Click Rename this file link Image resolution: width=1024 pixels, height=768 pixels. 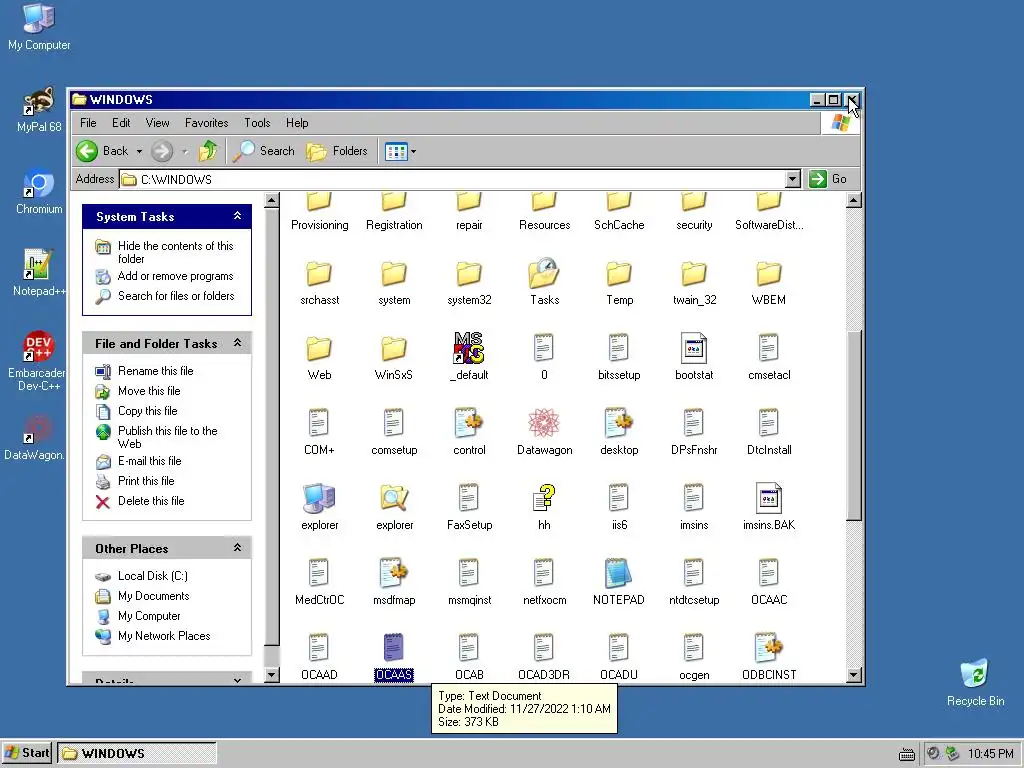coord(155,371)
